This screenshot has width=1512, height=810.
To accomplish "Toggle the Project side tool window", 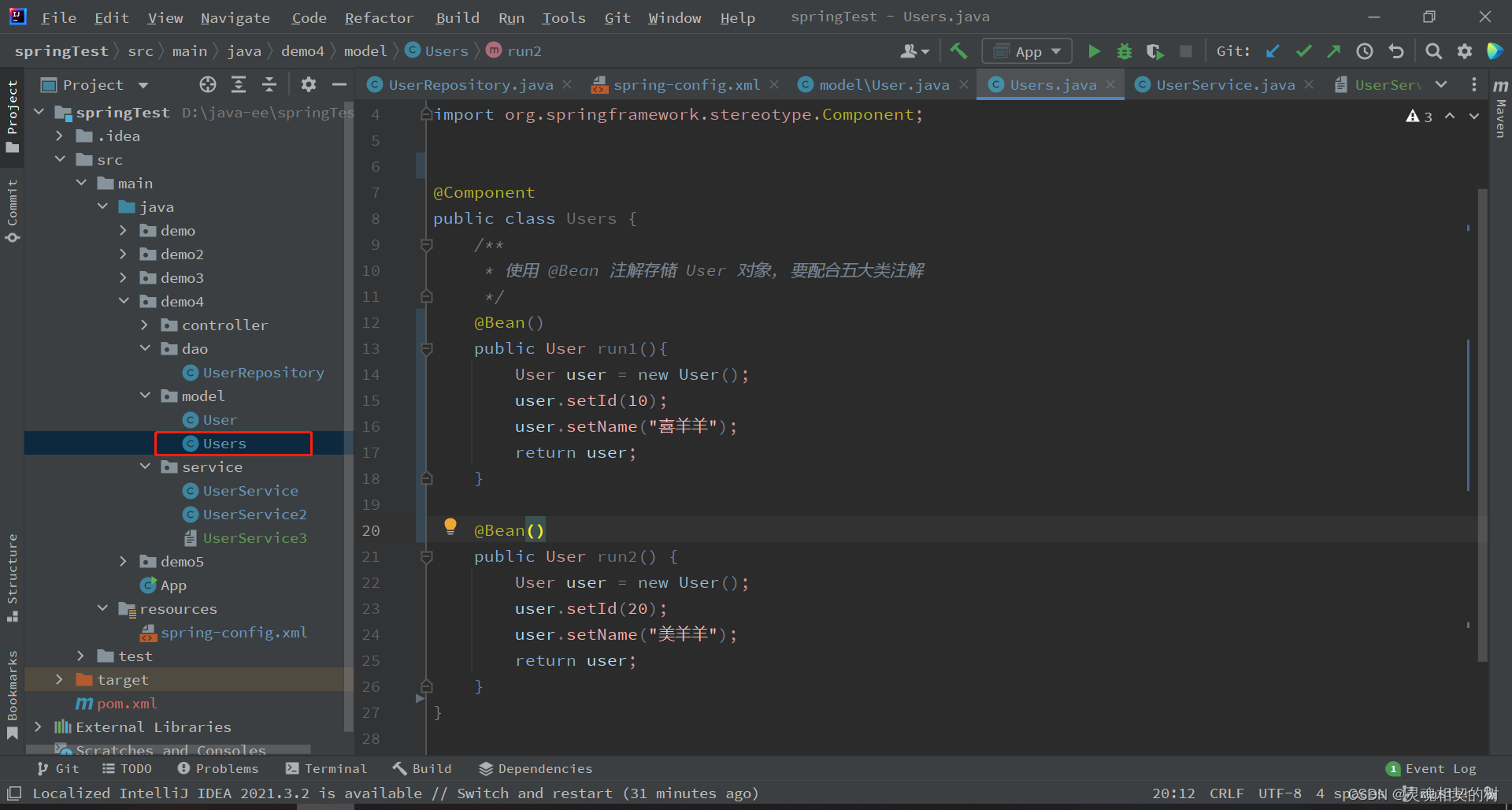I will (x=12, y=116).
